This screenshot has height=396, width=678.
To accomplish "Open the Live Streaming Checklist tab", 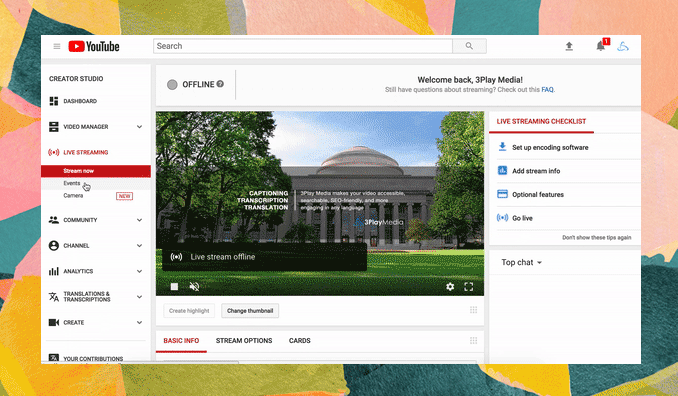I will coord(541,121).
